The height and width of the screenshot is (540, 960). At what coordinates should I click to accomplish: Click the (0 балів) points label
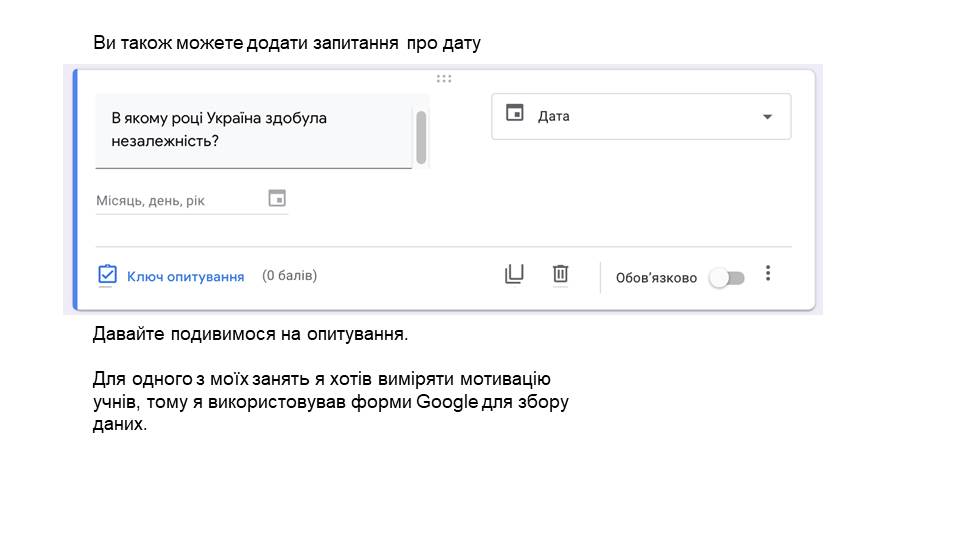tap(289, 275)
